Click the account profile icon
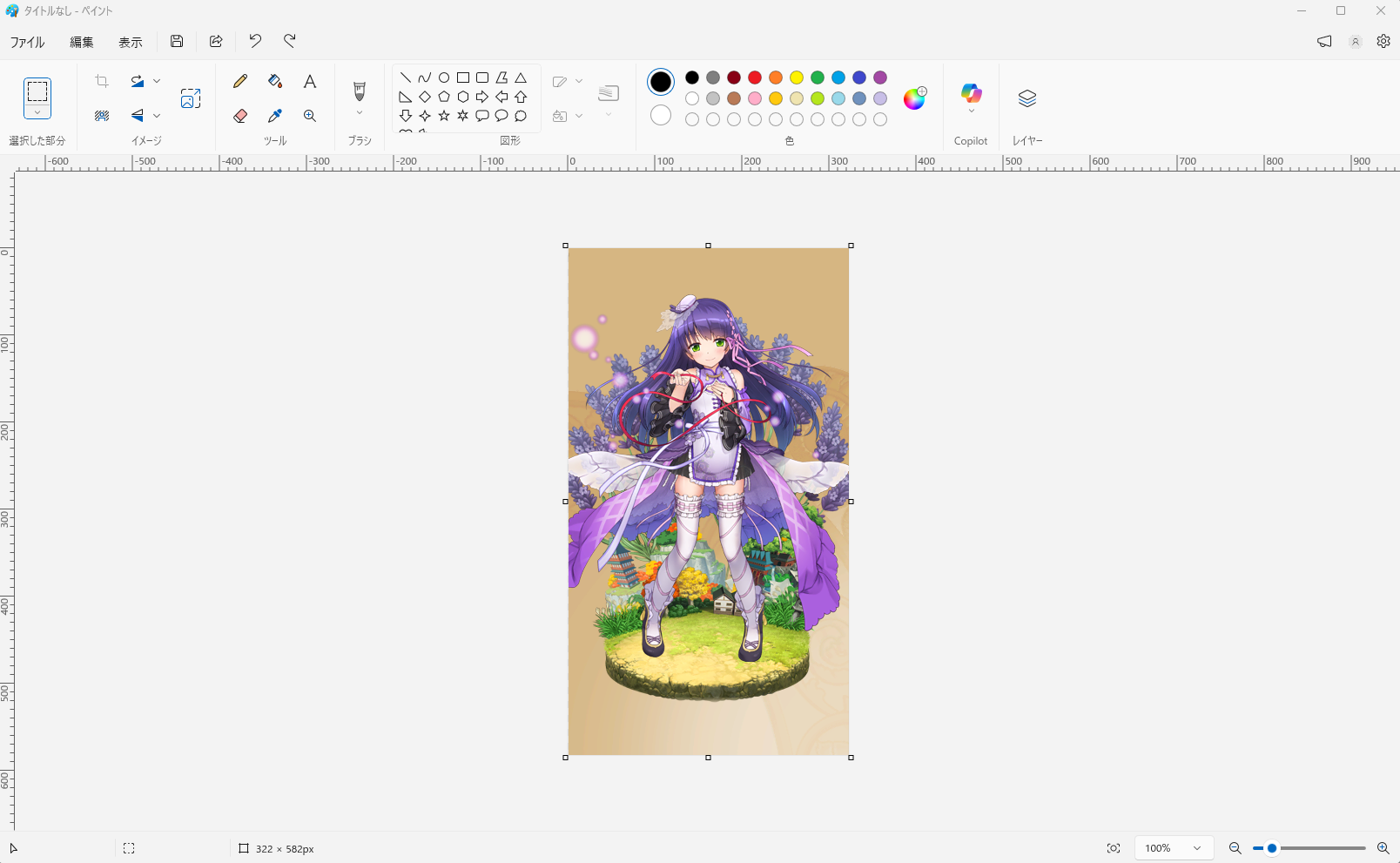The width and height of the screenshot is (1400, 863). coord(1356,41)
